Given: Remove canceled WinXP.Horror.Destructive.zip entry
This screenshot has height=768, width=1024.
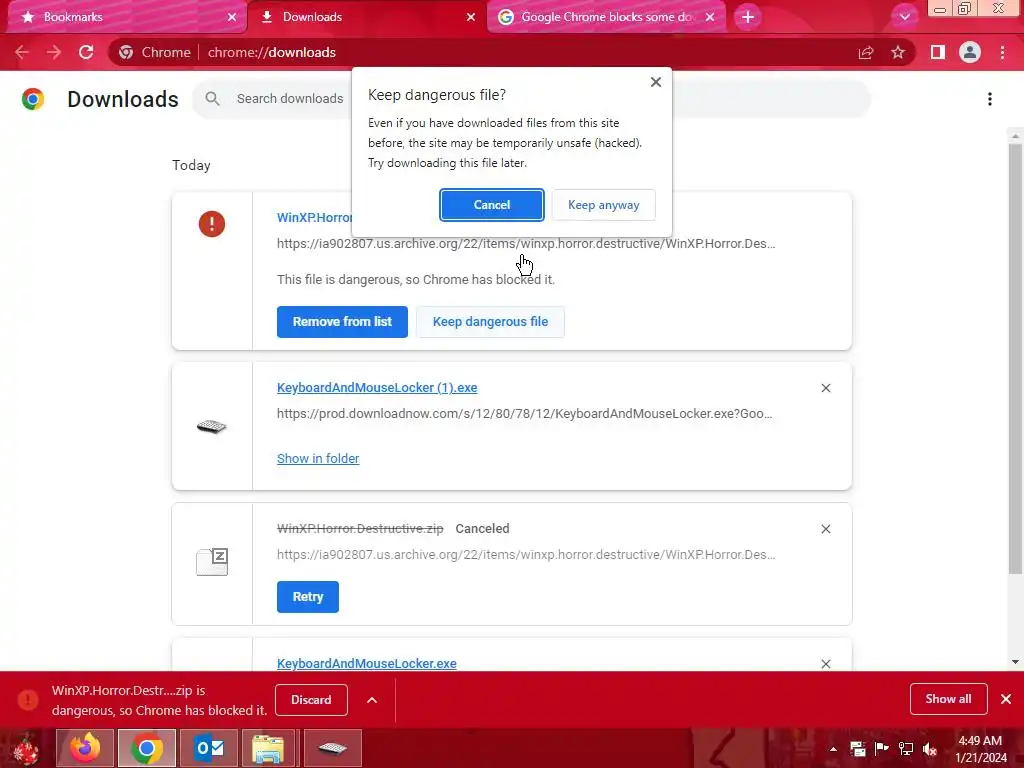Looking at the screenshot, I should pyautogui.click(x=825, y=529).
